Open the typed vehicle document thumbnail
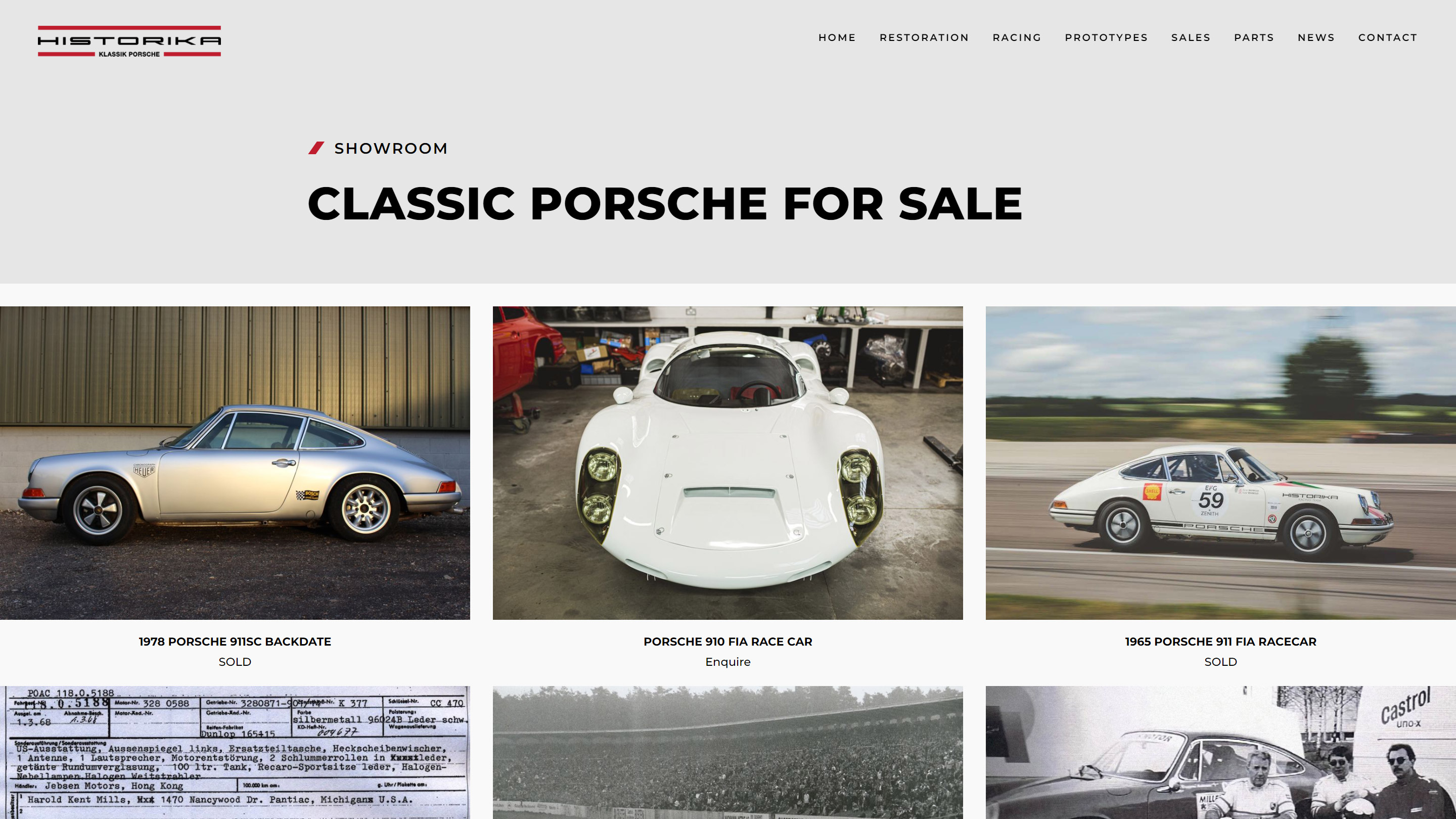 pyautogui.click(x=235, y=752)
